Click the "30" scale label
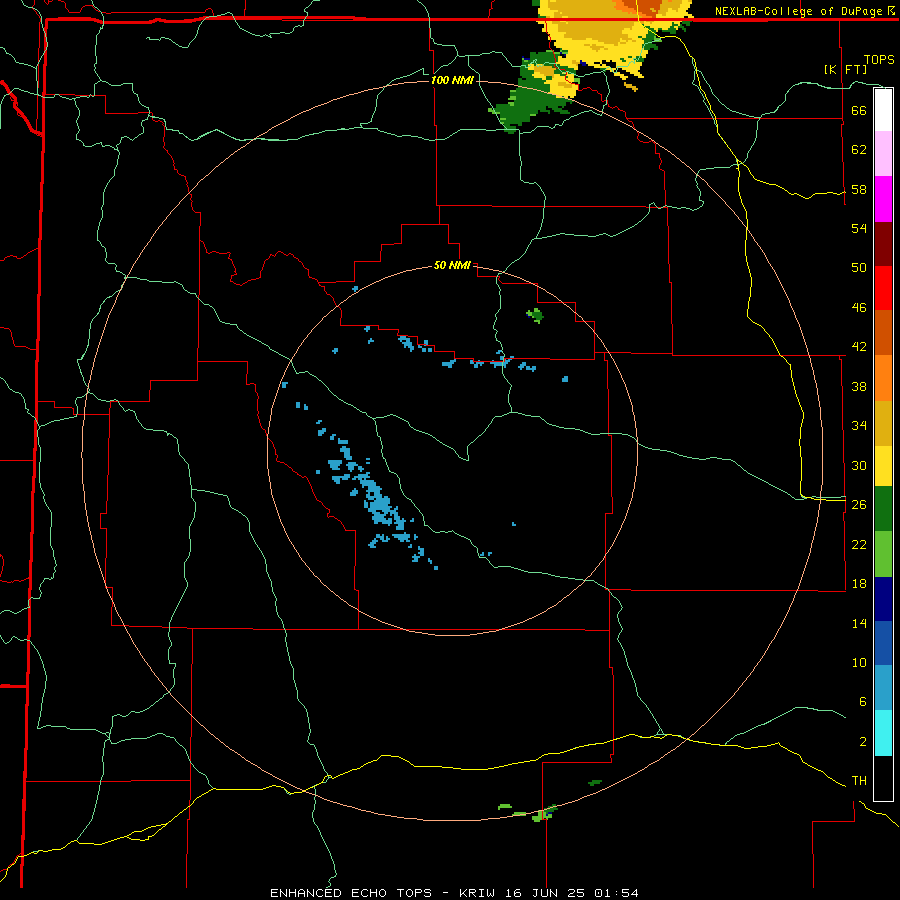Image resolution: width=900 pixels, height=900 pixels. coord(859,465)
